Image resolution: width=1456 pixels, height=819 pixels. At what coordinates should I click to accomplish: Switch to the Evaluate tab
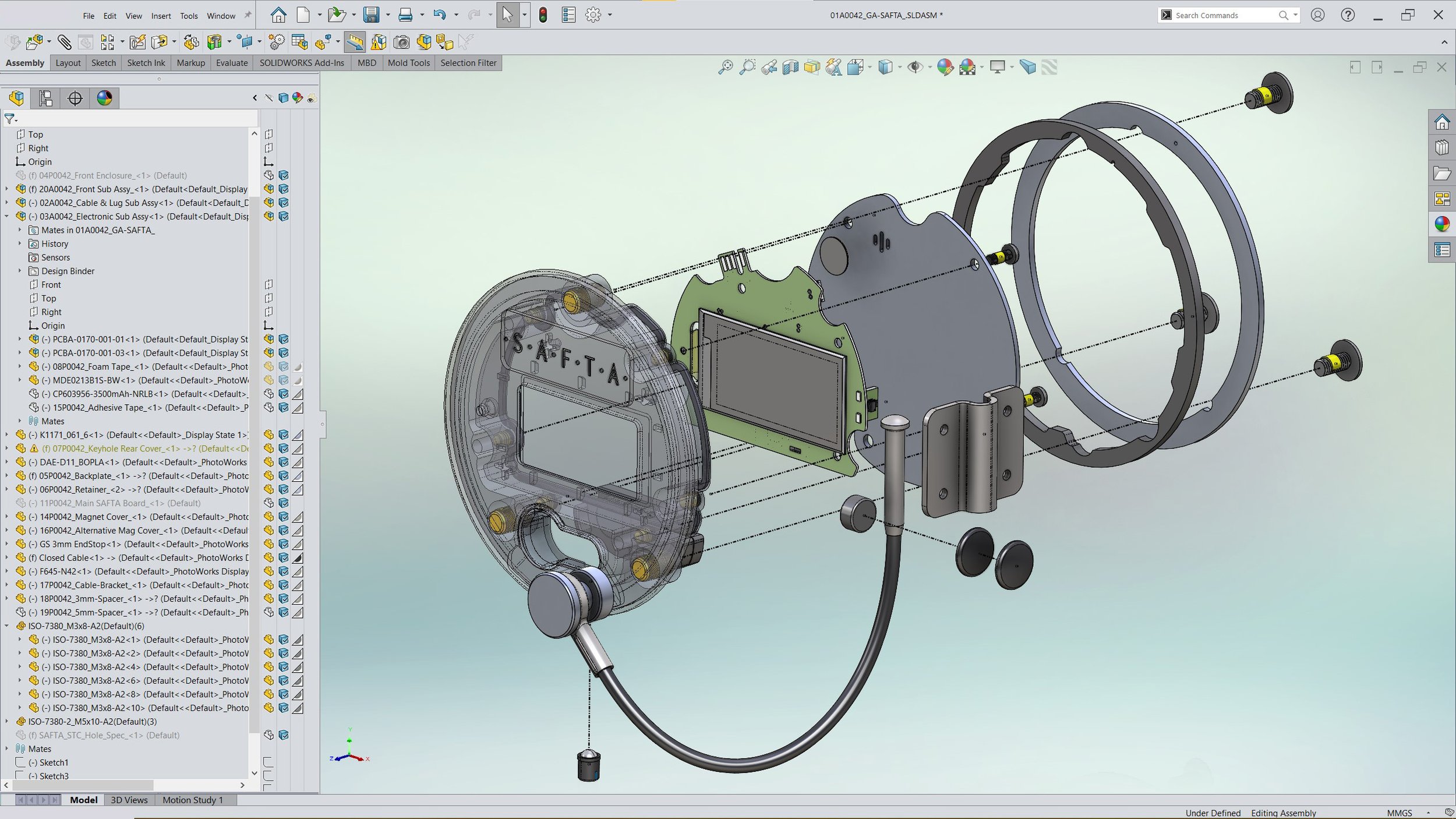231,63
